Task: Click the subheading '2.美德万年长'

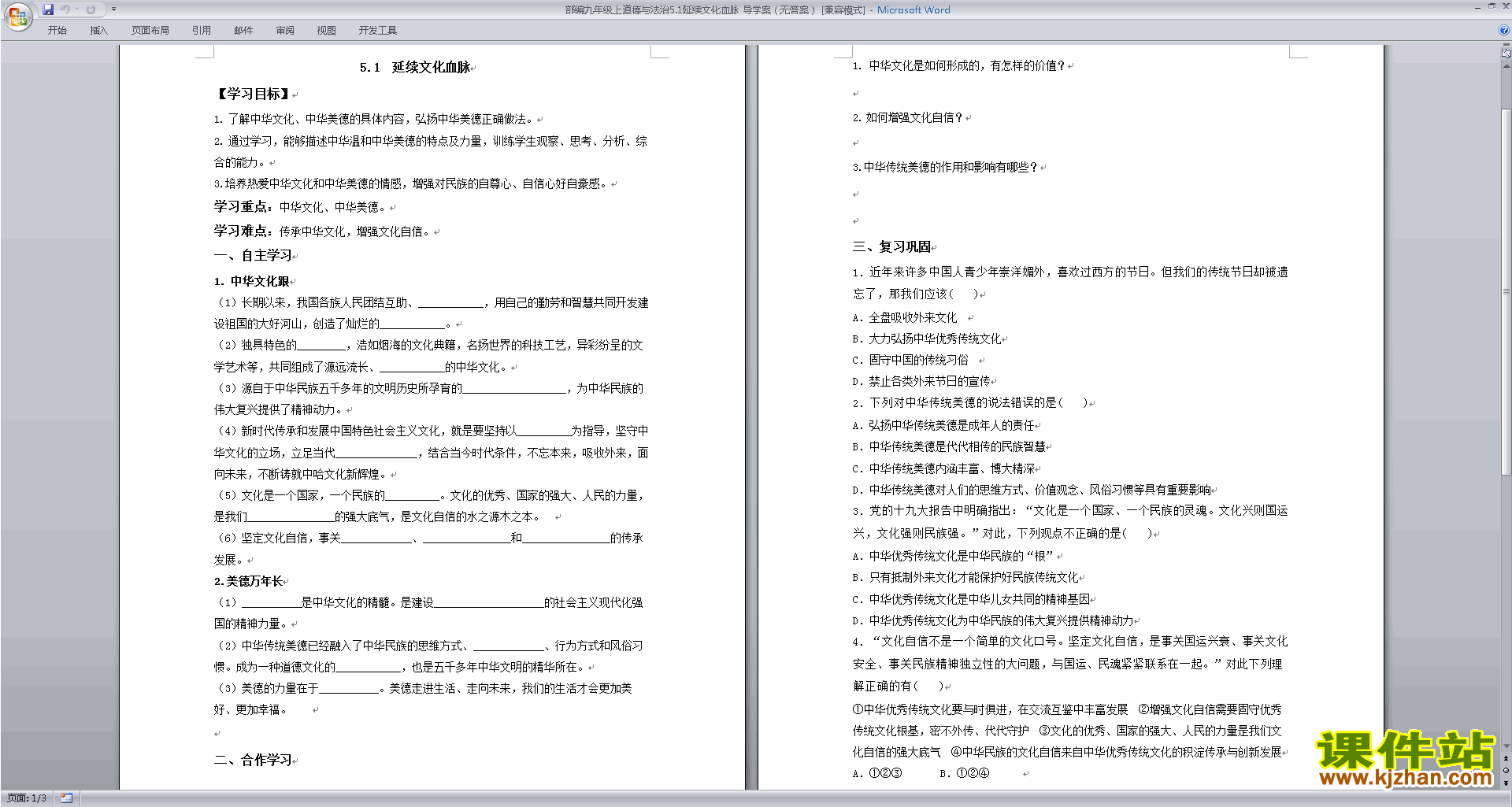Action: (248, 581)
